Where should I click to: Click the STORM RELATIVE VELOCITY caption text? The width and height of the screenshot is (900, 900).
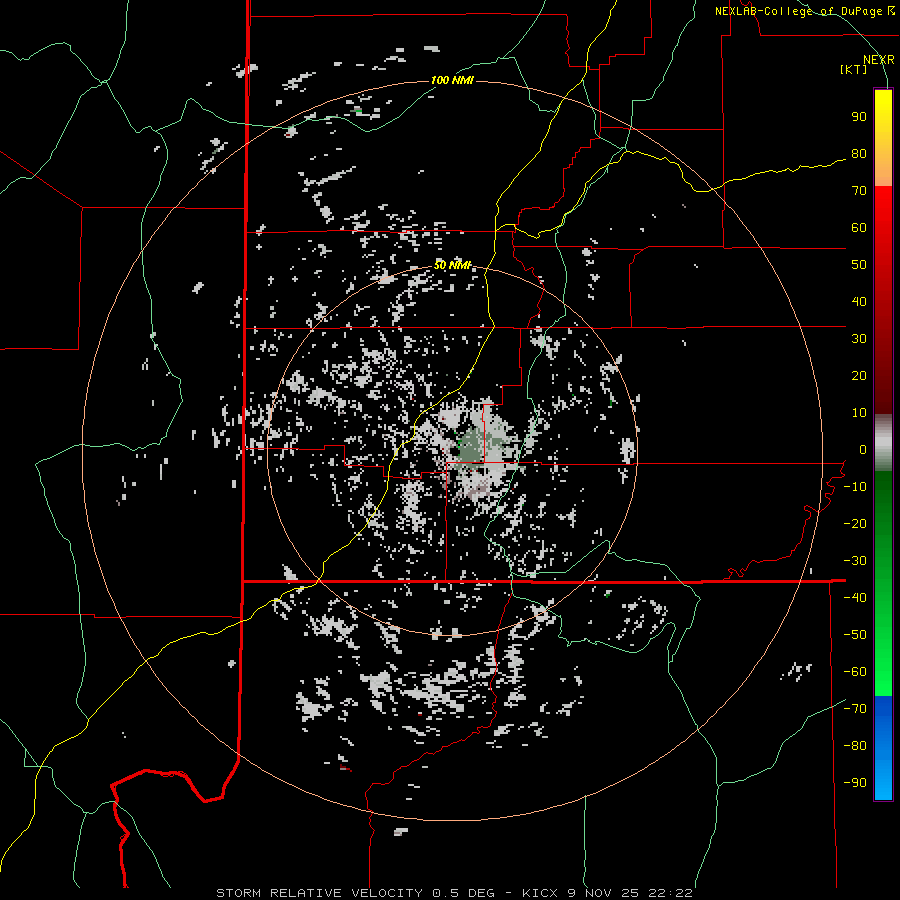pos(320,893)
